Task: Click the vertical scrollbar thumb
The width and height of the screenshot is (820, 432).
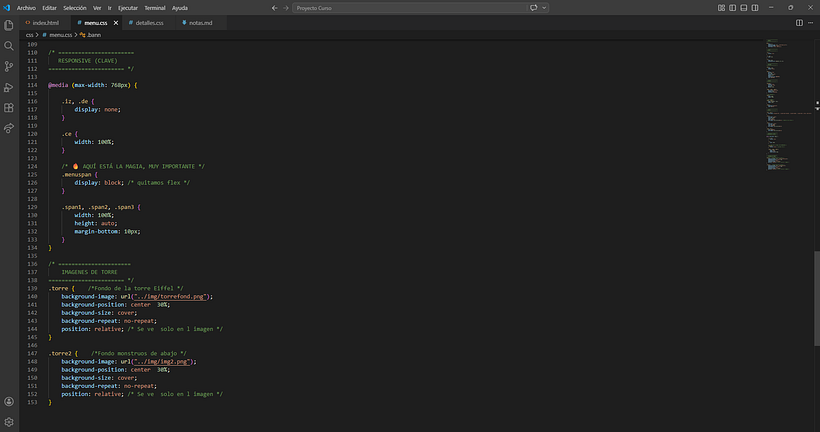Action: [x=817, y=298]
